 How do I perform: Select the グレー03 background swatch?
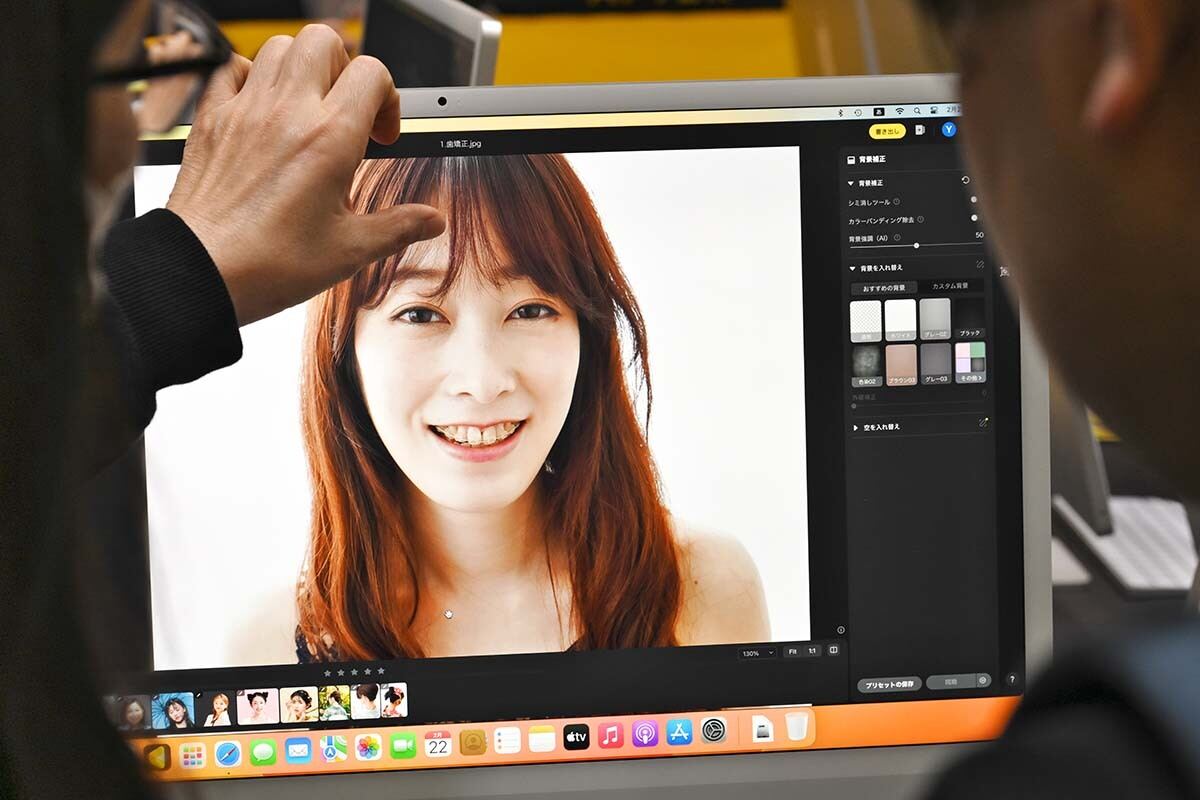[x=936, y=363]
